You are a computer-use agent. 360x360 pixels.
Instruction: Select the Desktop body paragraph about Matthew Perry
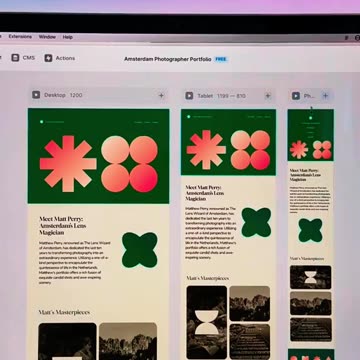[x=74, y=263]
